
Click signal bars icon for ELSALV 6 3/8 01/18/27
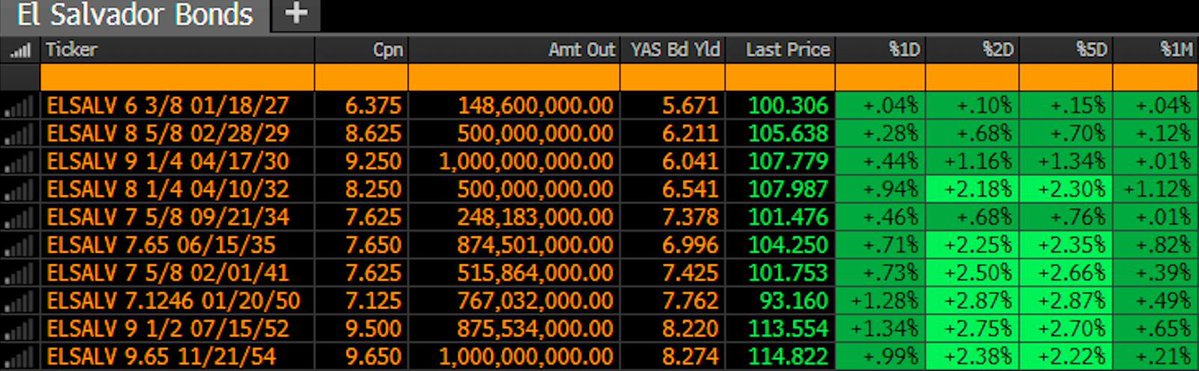click(19, 106)
